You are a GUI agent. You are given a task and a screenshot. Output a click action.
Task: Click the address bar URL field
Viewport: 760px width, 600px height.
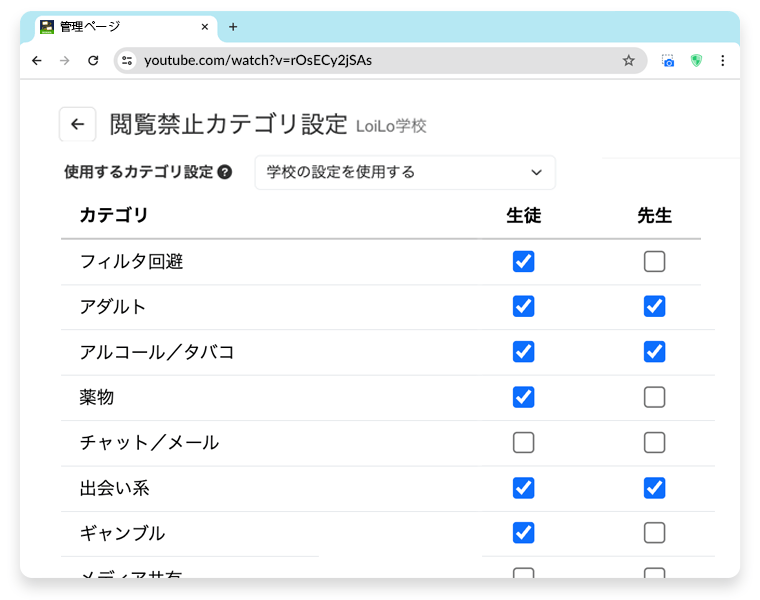point(378,61)
